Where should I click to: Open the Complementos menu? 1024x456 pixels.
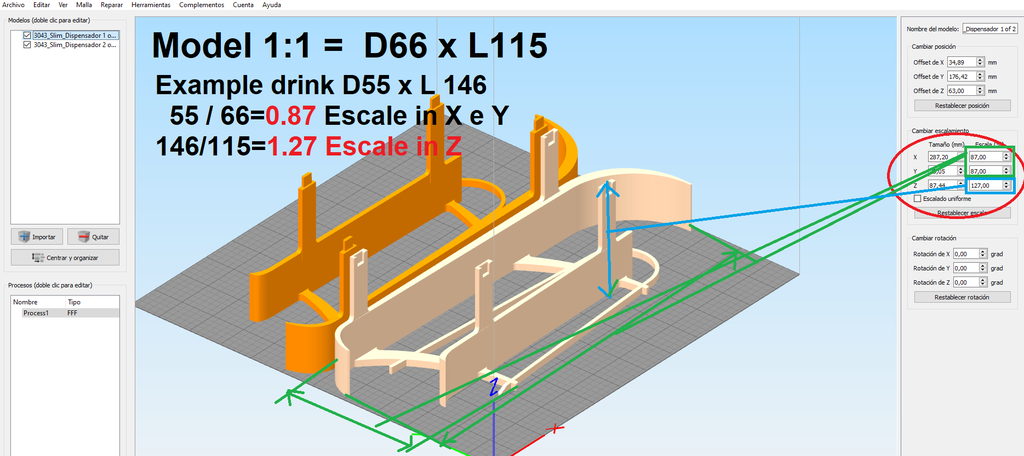point(202,5)
